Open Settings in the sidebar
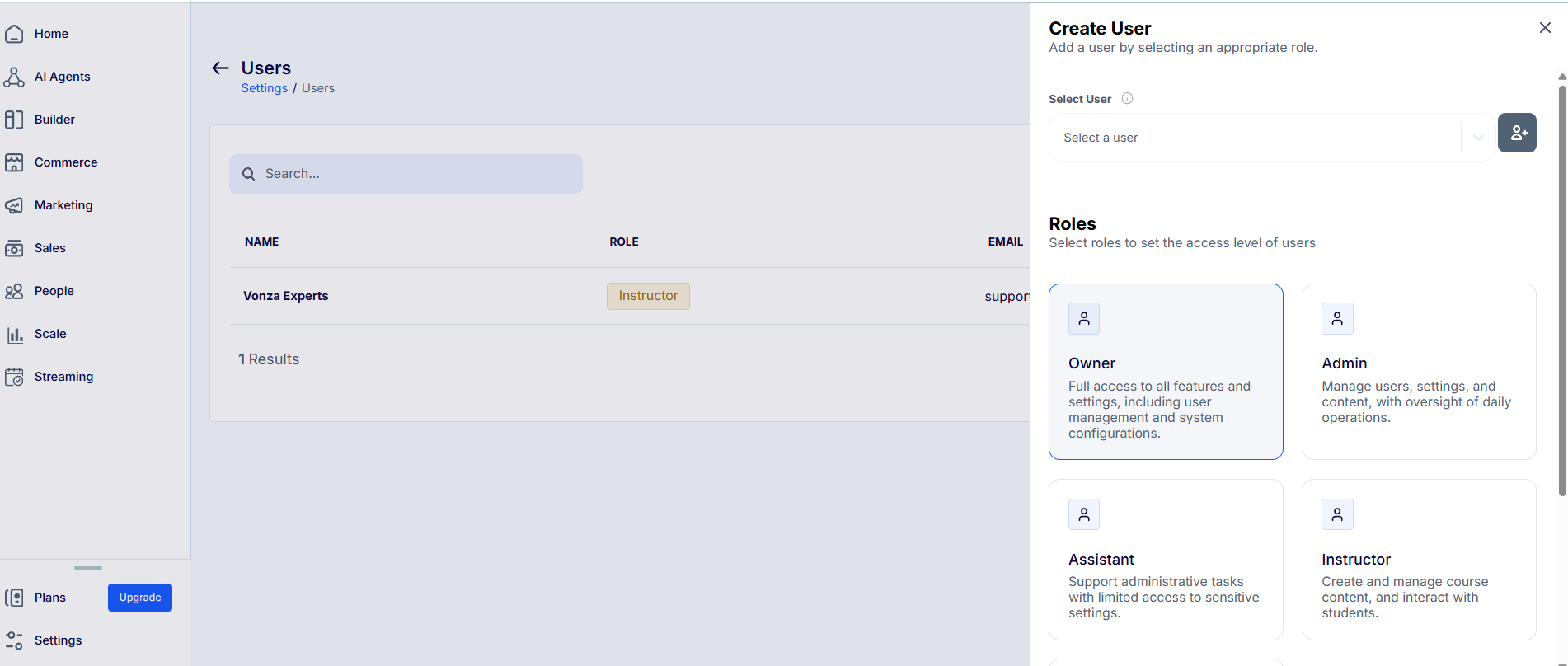1568x666 pixels. coord(58,640)
